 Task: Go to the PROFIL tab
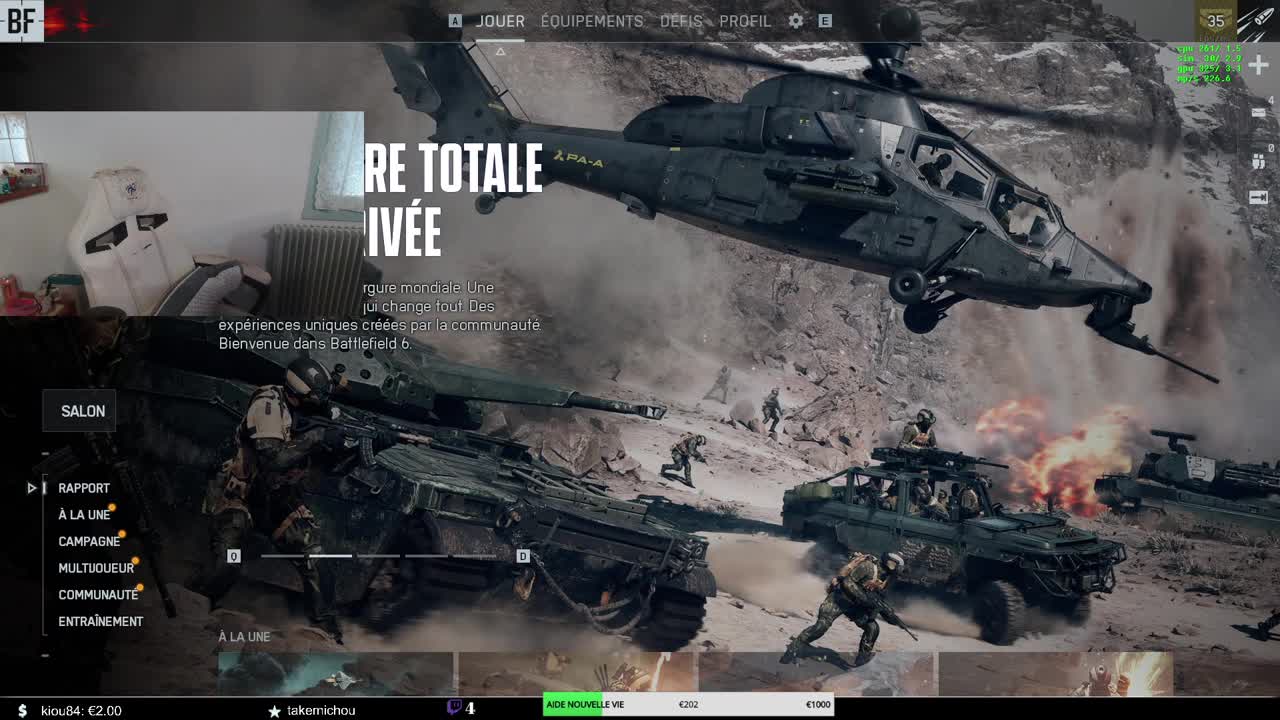pos(745,21)
